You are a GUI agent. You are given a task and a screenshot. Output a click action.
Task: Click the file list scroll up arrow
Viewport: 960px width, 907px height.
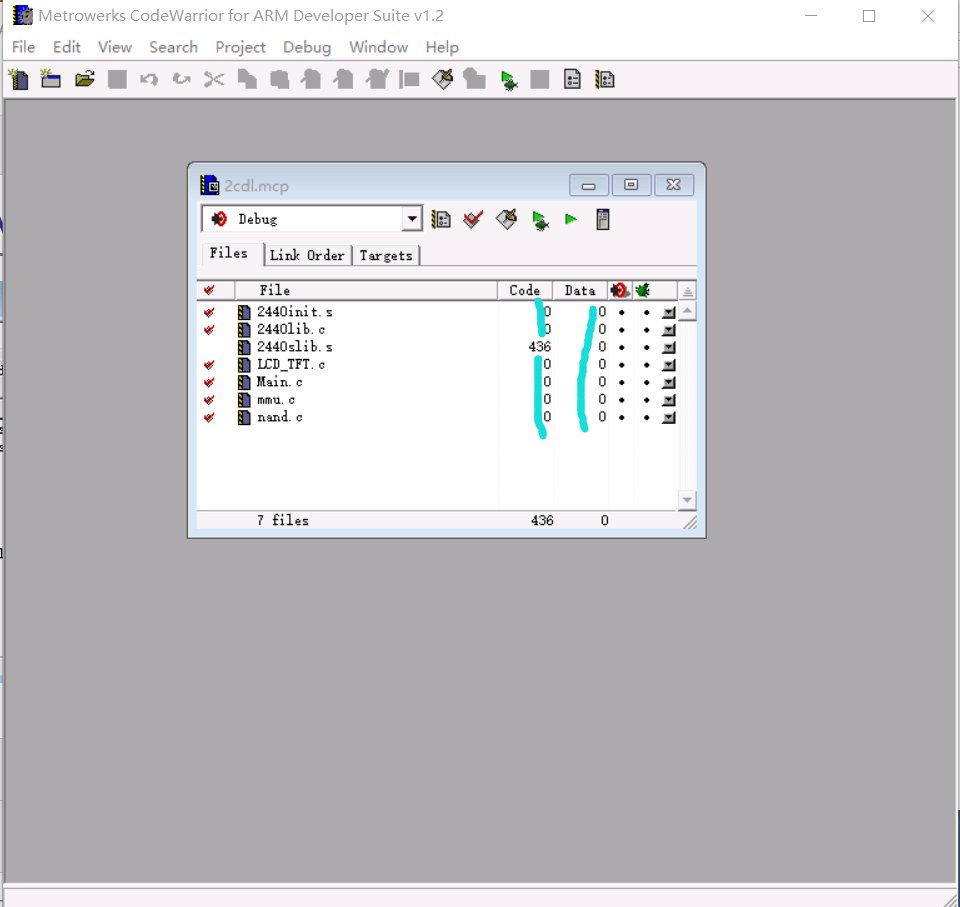(x=688, y=312)
